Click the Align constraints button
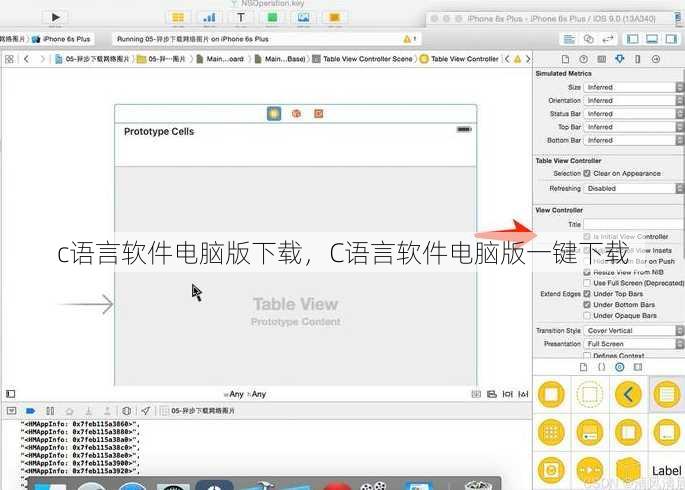 pos(491,394)
